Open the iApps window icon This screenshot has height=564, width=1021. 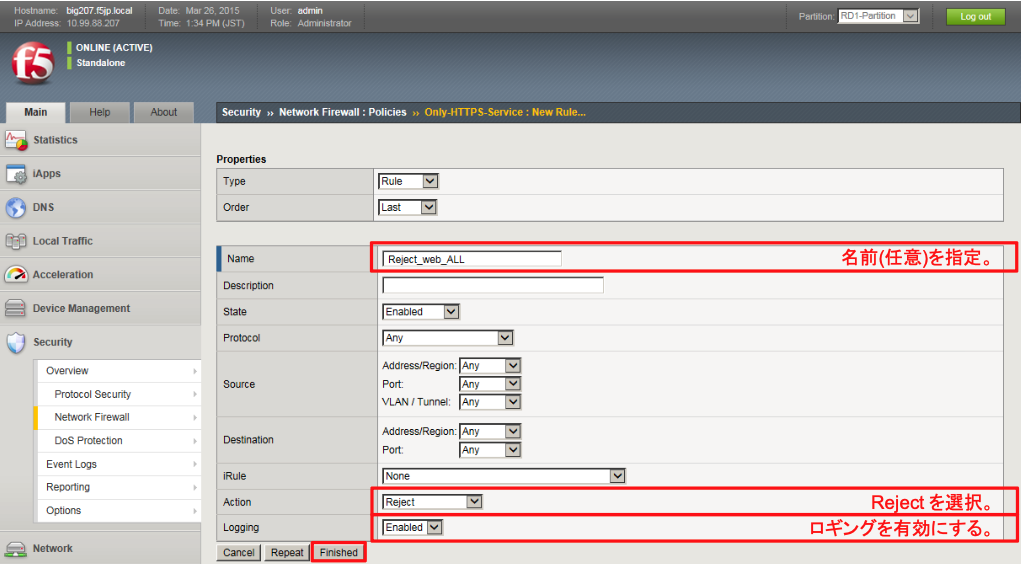16,174
